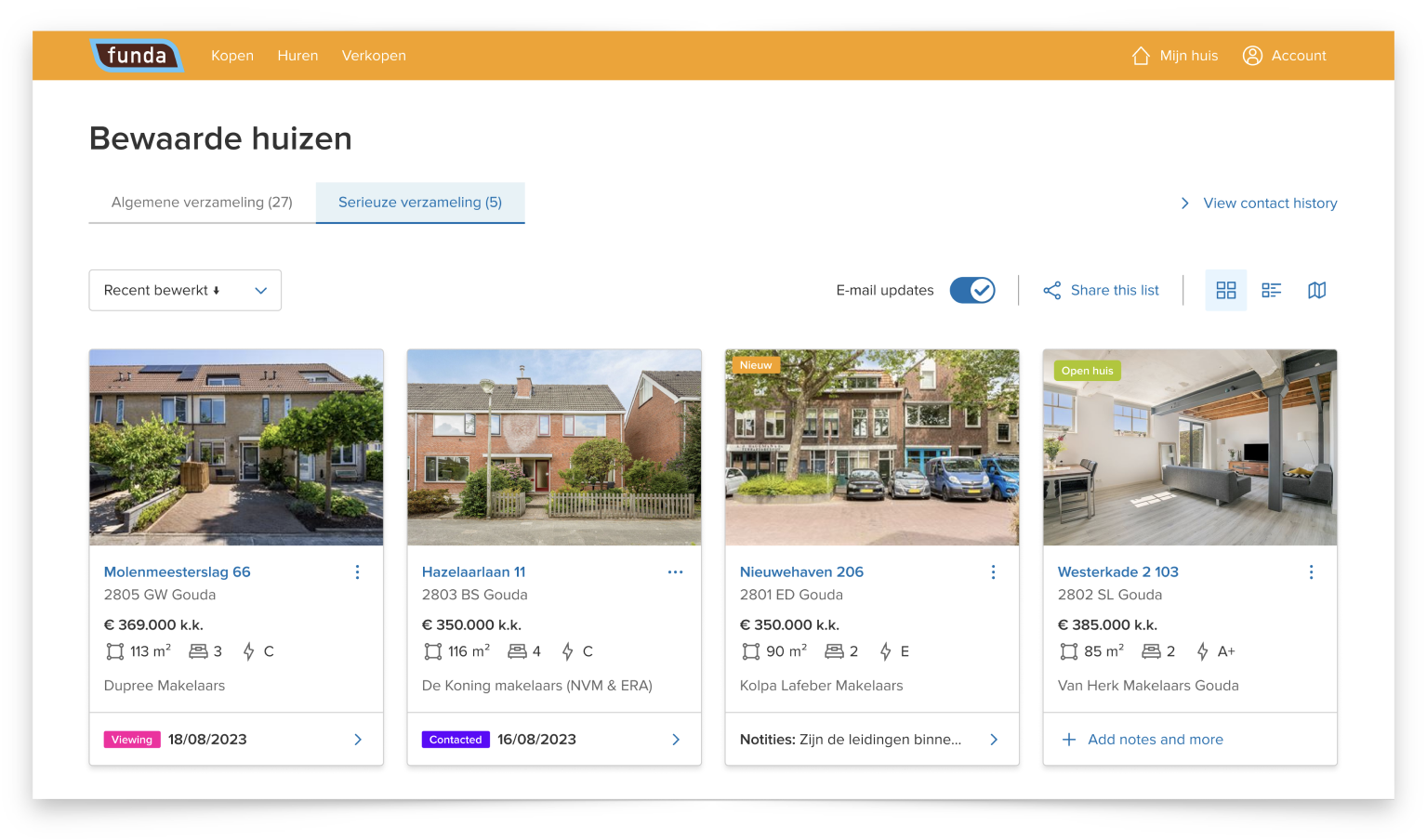Click Van Herk Makelaars Gouda text

1148,686
